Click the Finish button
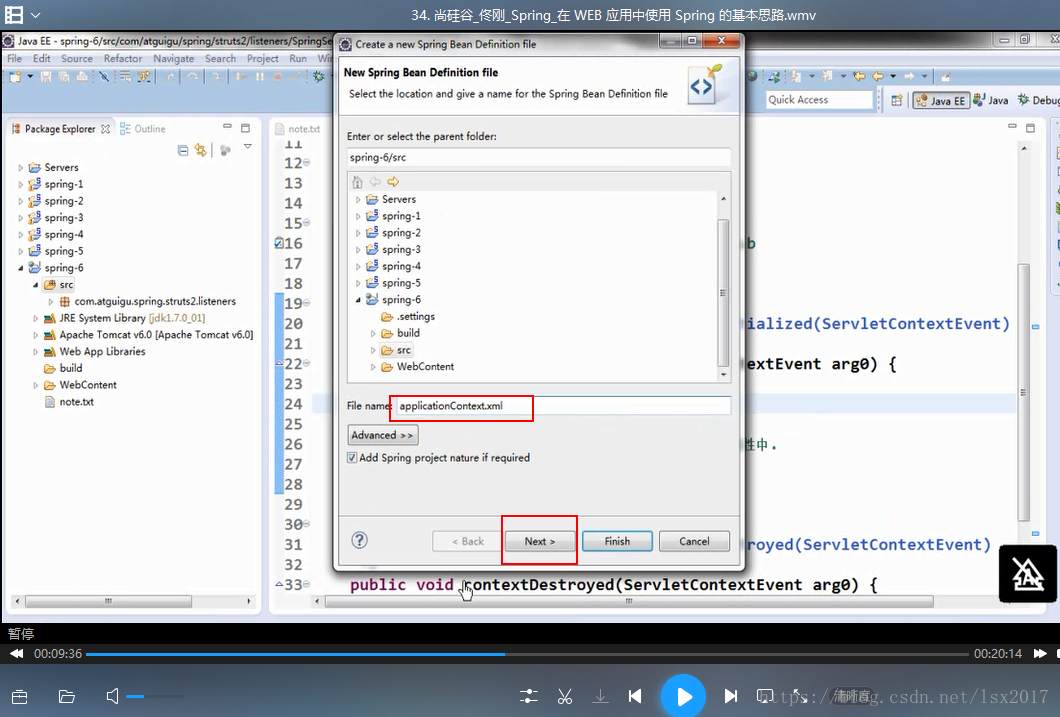 pyautogui.click(x=617, y=541)
